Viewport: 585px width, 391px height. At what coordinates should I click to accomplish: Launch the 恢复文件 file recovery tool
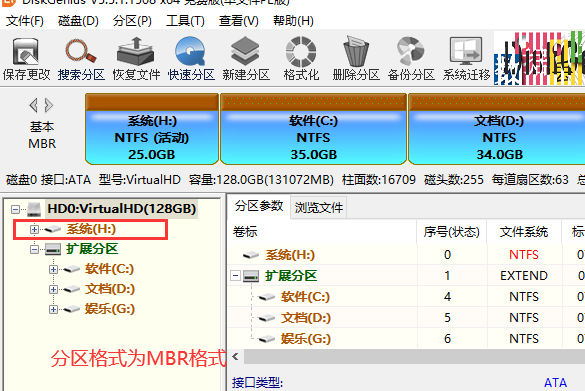pos(136,59)
